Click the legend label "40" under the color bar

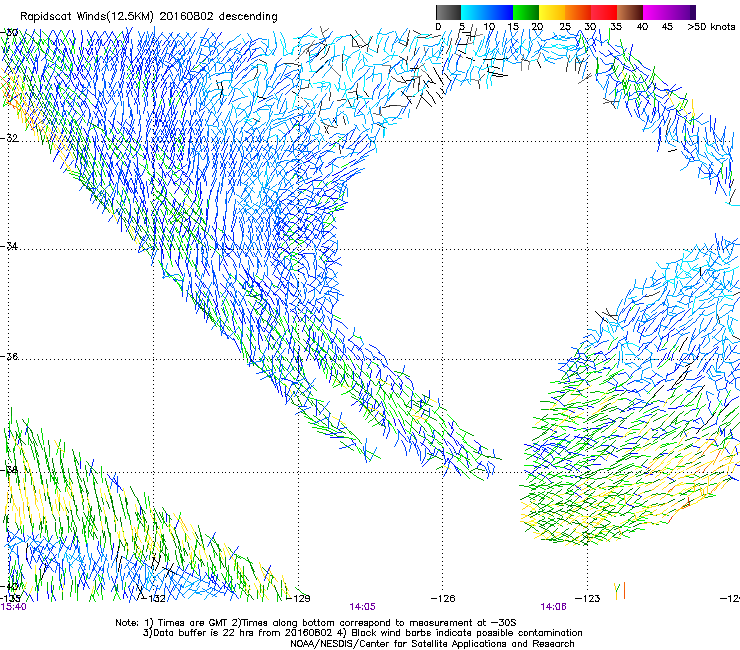click(642, 27)
